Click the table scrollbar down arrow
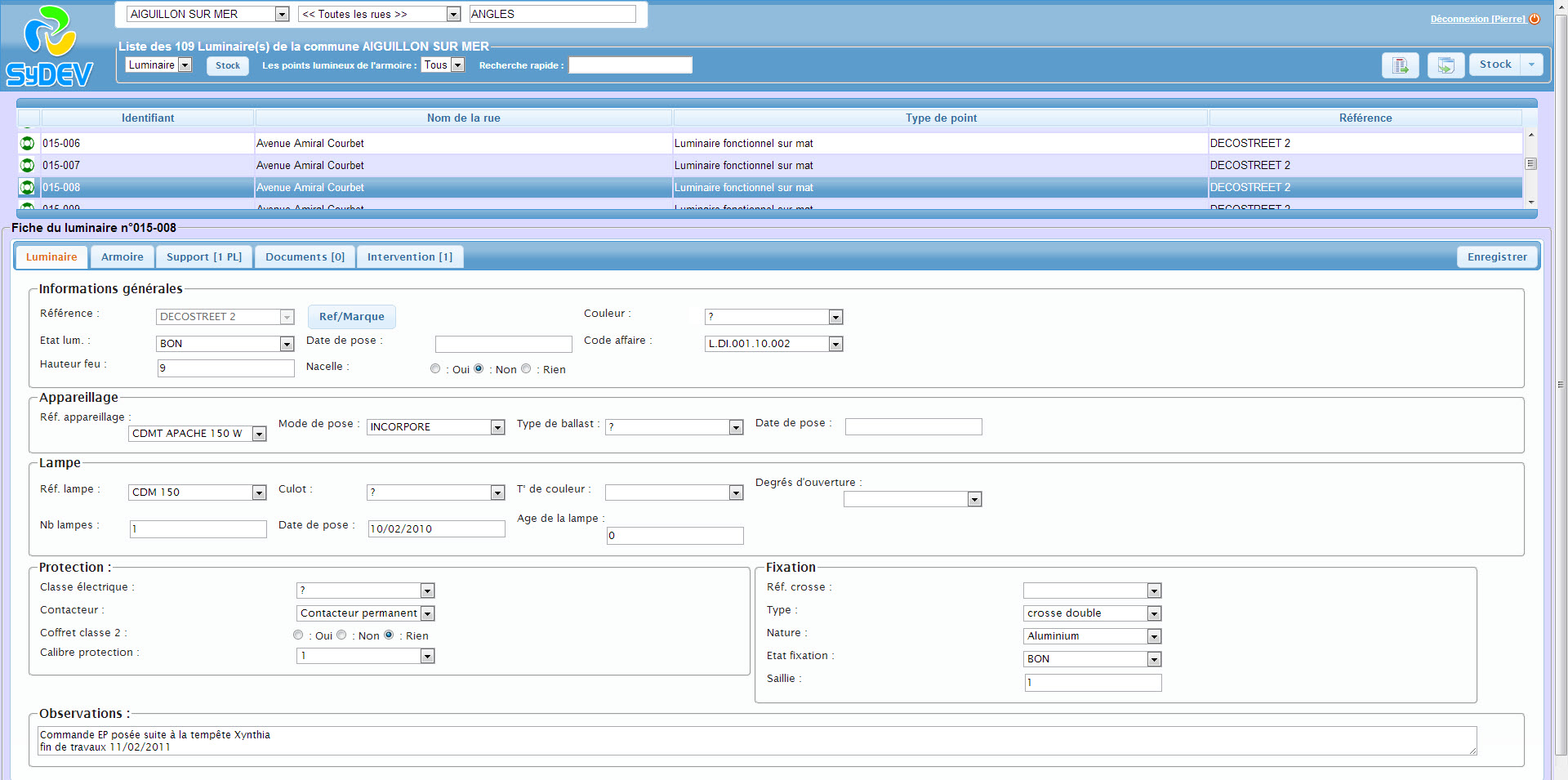Image resolution: width=1568 pixels, height=780 pixels. [x=1531, y=202]
